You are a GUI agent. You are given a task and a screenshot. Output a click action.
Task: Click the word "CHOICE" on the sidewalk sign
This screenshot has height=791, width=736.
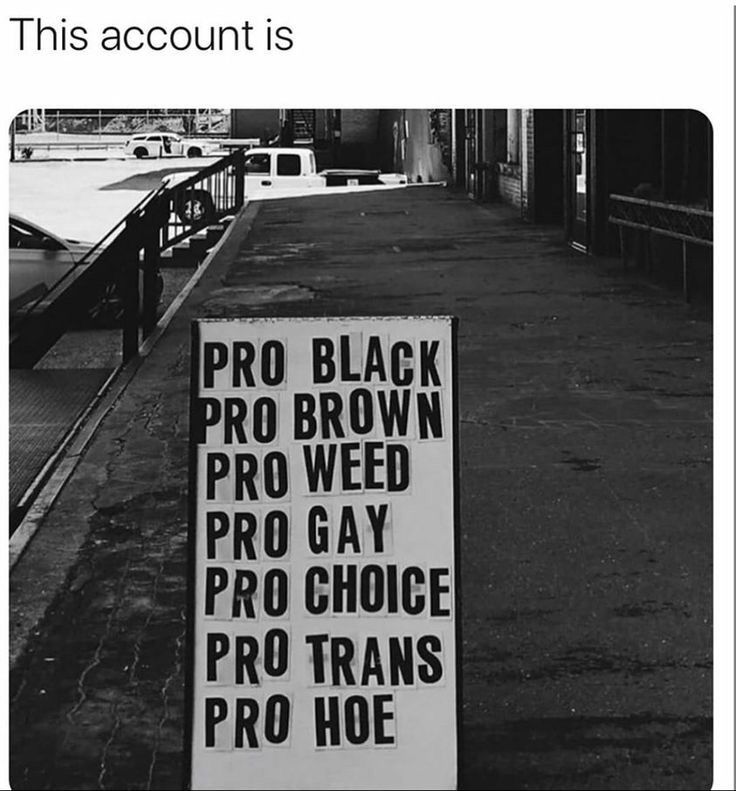[x=377, y=591]
